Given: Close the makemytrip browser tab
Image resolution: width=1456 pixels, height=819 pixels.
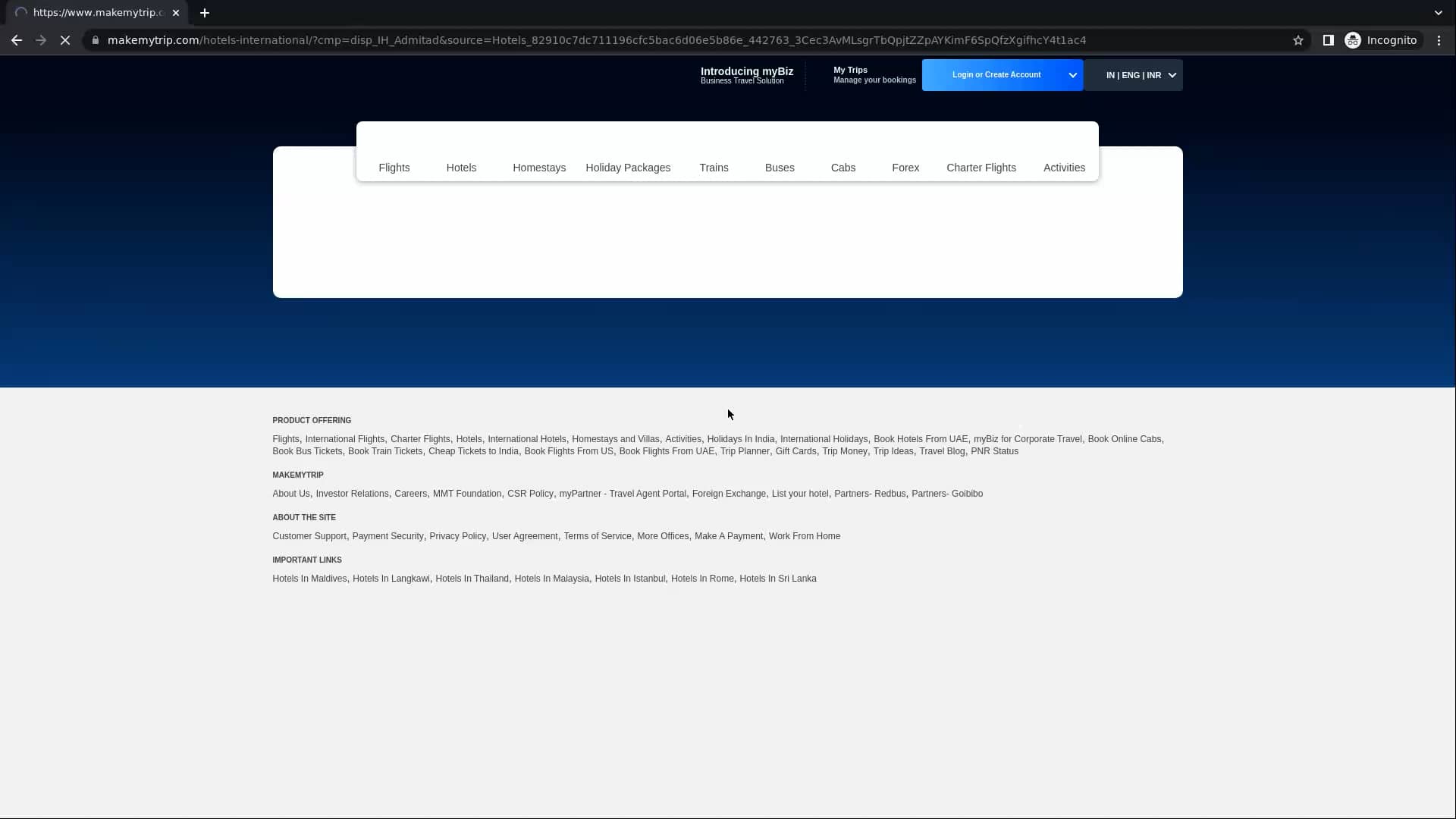Looking at the screenshot, I should [176, 13].
